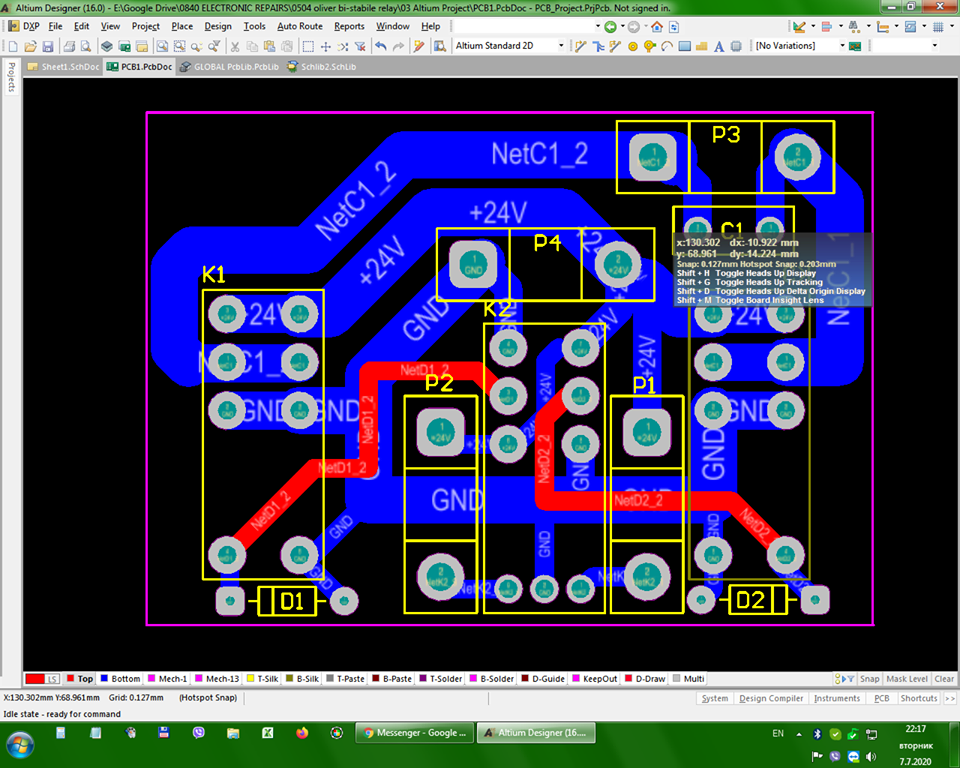Open the Projects side panel tab
Image resolution: width=960 pixels, height=768 pixels.
pos(11,77)
